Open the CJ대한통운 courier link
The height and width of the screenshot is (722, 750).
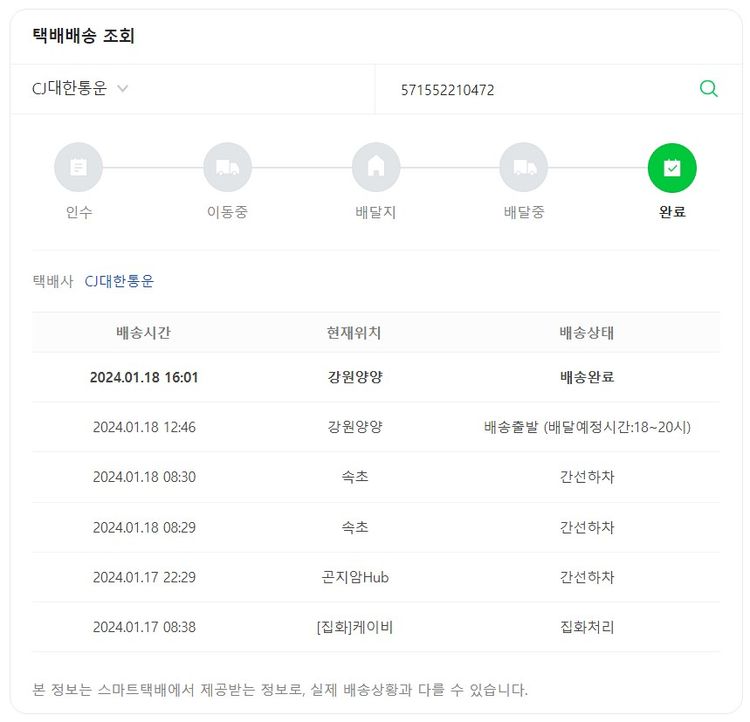tap(119, 281)
